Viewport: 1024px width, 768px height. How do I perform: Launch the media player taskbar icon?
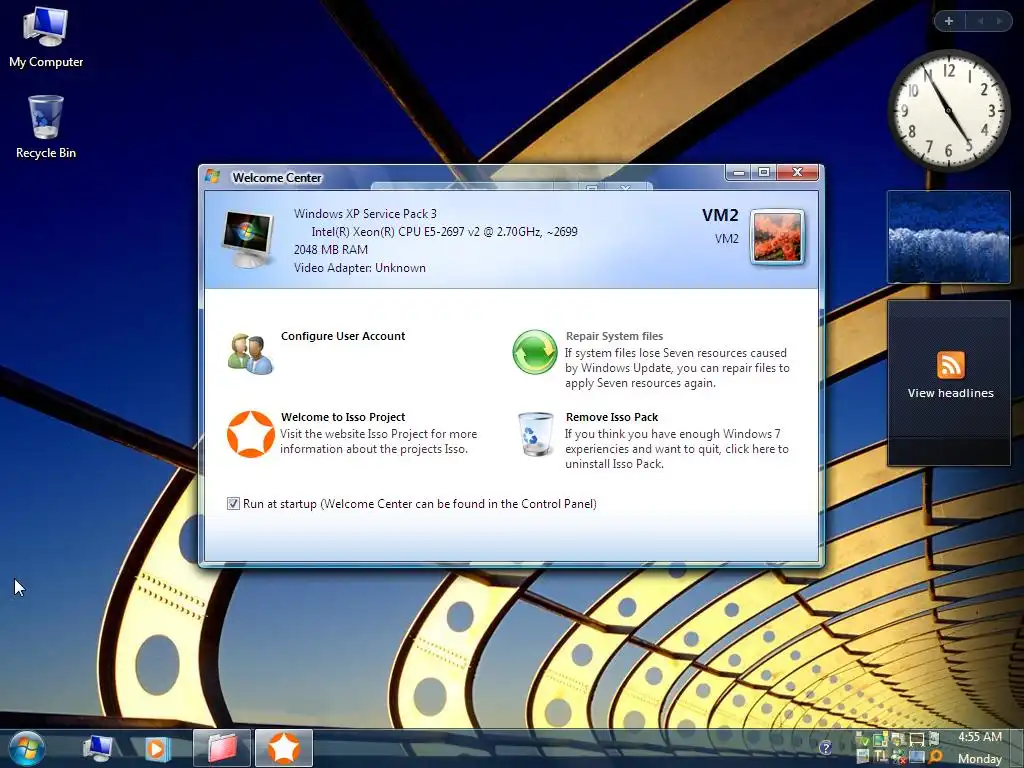(157, 748)
